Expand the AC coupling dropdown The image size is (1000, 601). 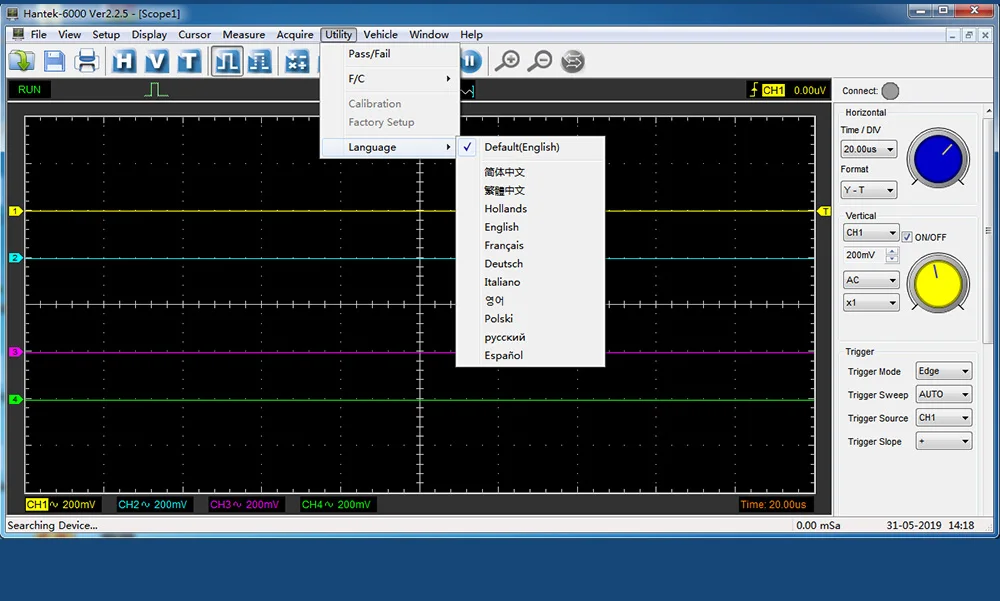(870, 280)
